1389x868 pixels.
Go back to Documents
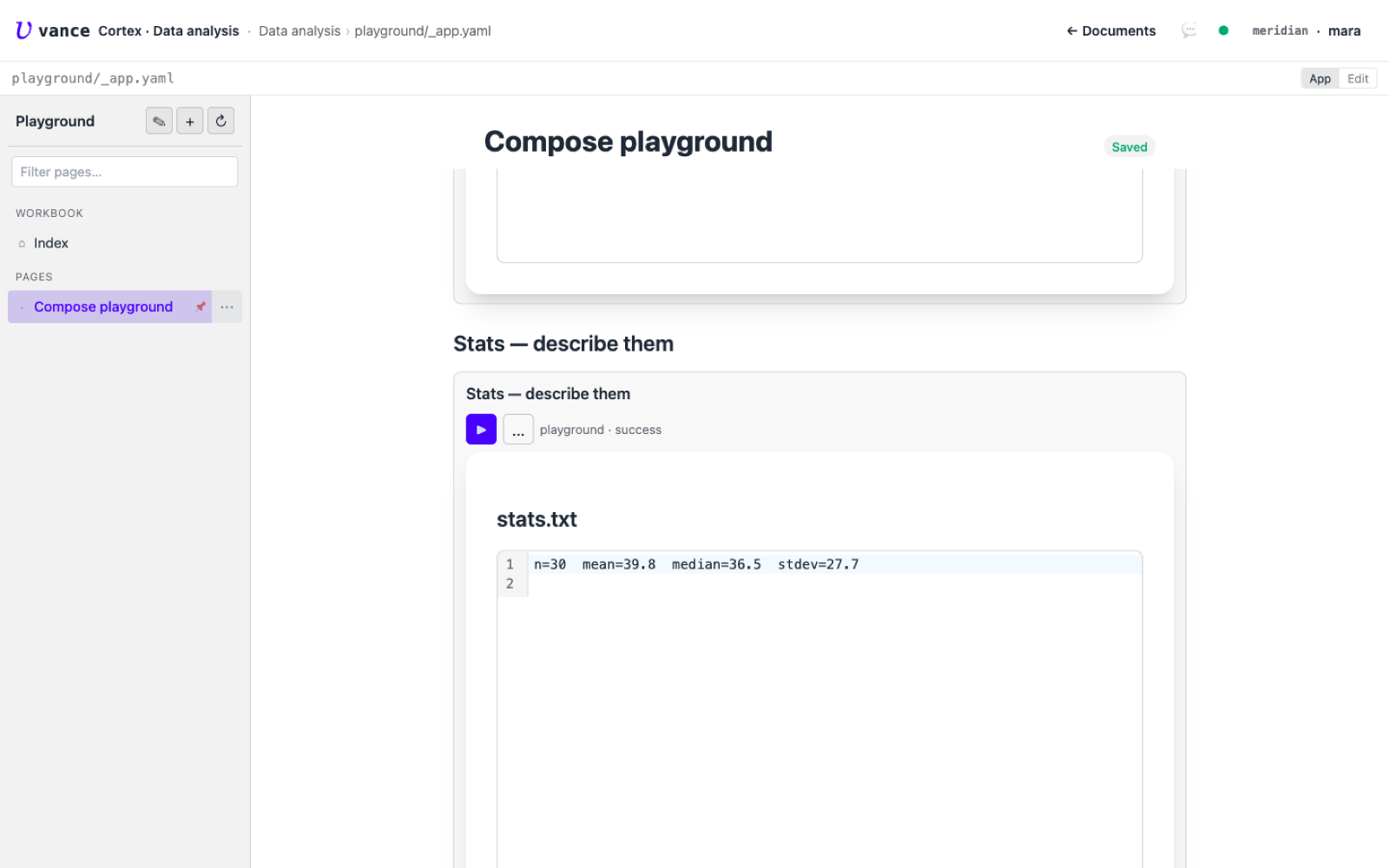1111,30
